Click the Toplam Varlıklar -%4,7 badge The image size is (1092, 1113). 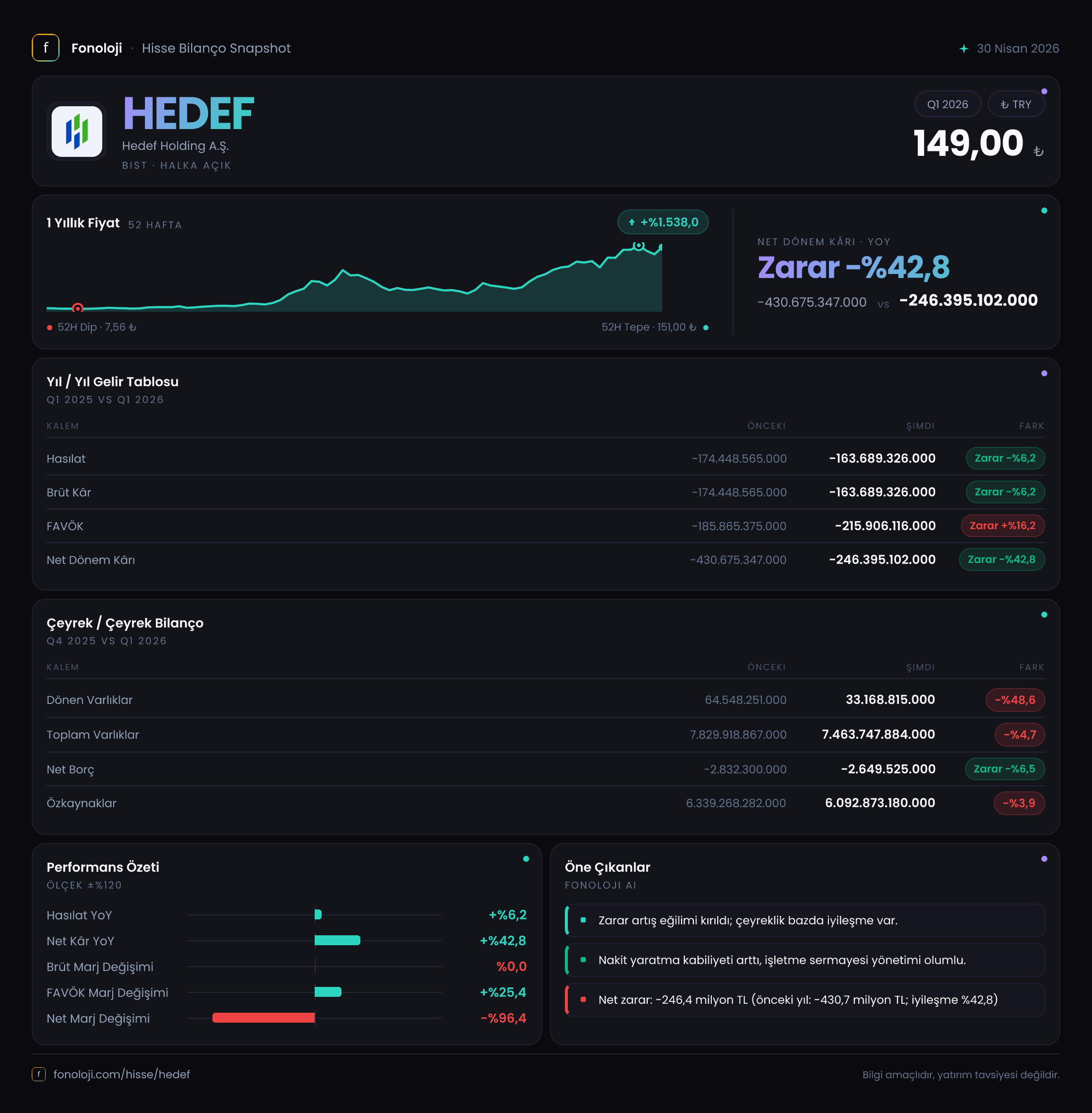coord(1020,735)
